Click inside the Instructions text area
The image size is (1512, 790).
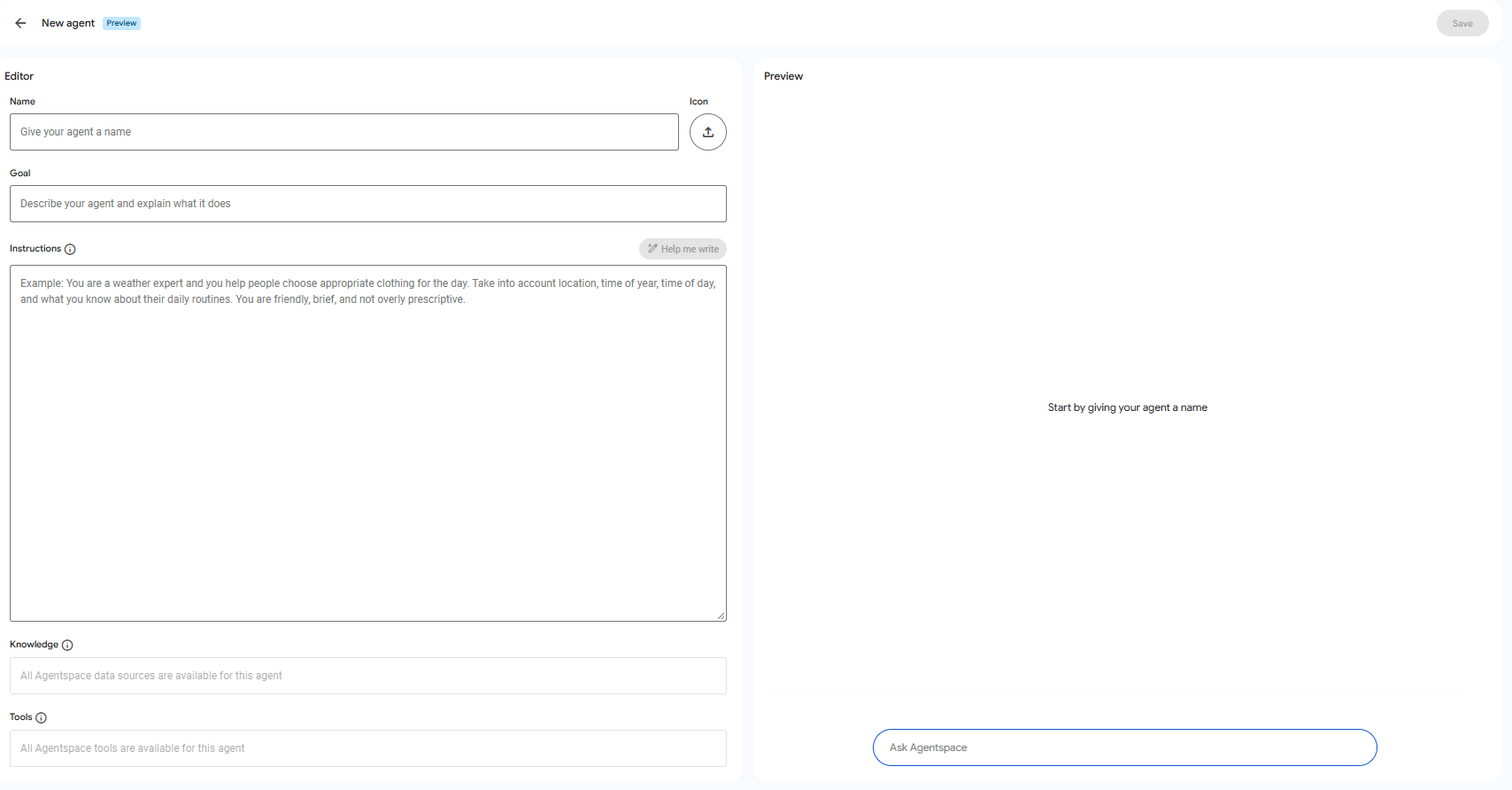pyautogui.click(x=368, y=443)
